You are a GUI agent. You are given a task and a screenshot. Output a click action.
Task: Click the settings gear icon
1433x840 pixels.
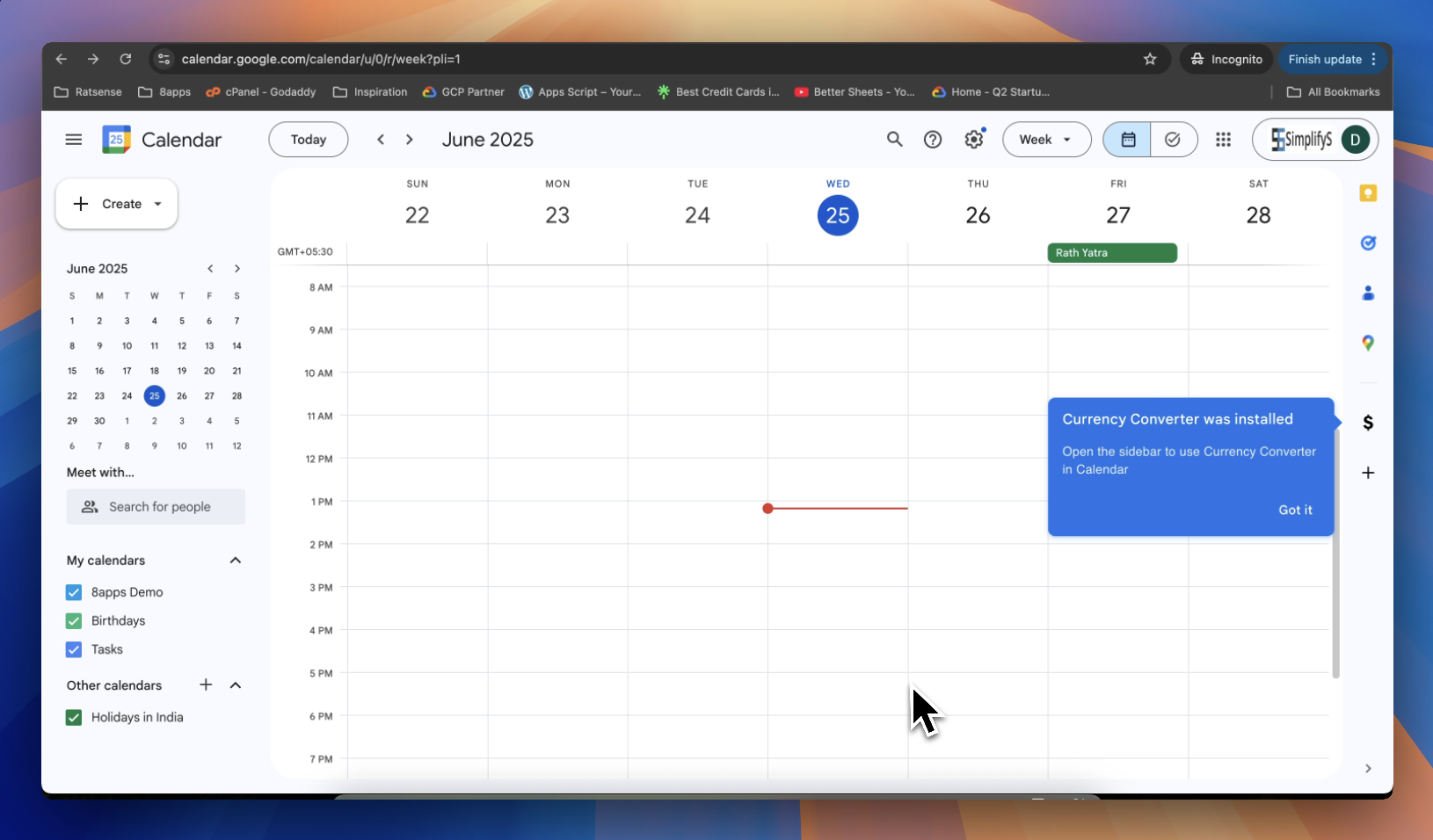point(973,140)
